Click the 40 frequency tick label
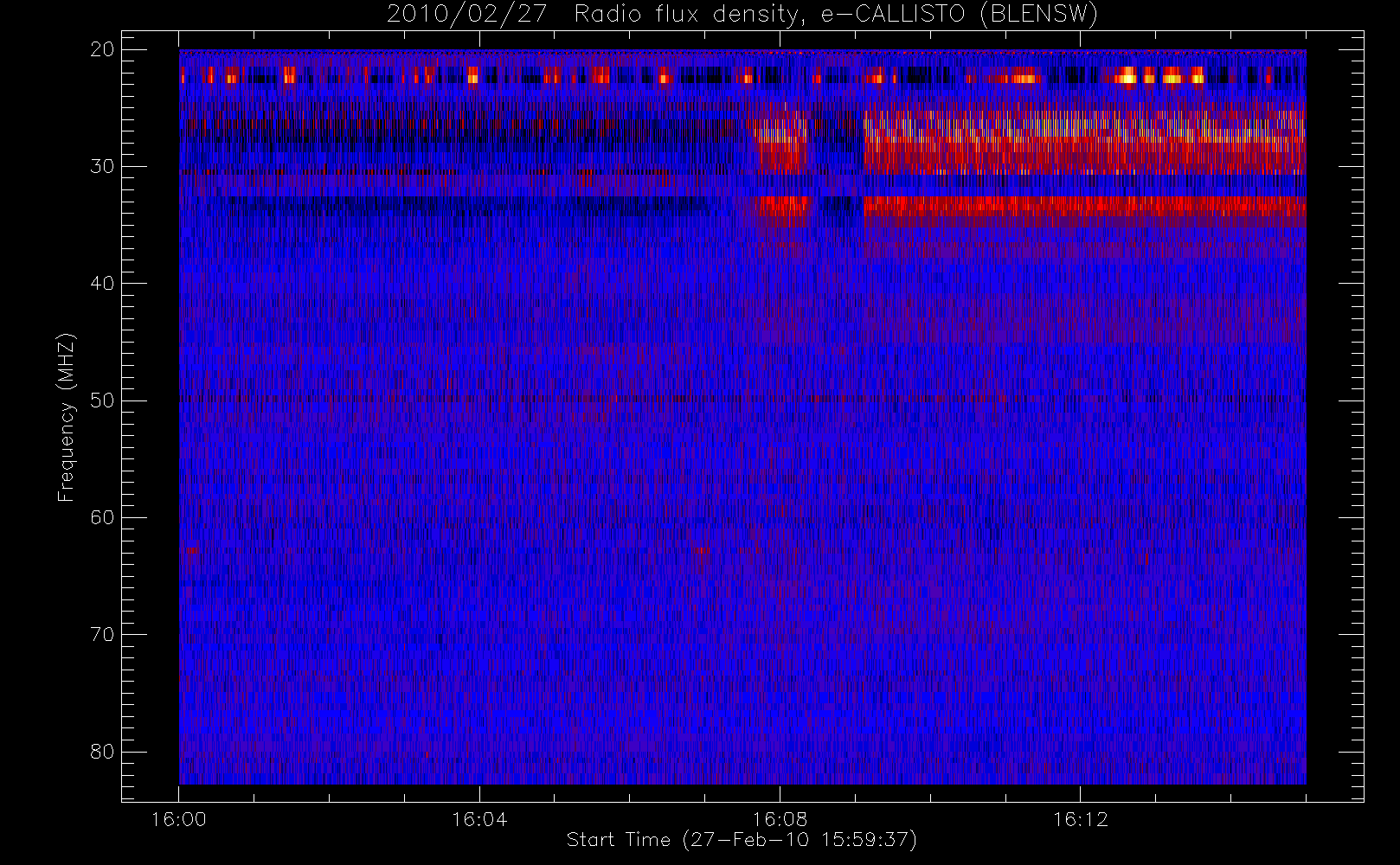Image resolution: width=1400 pixels, height=865 pixels. (102, 283)
